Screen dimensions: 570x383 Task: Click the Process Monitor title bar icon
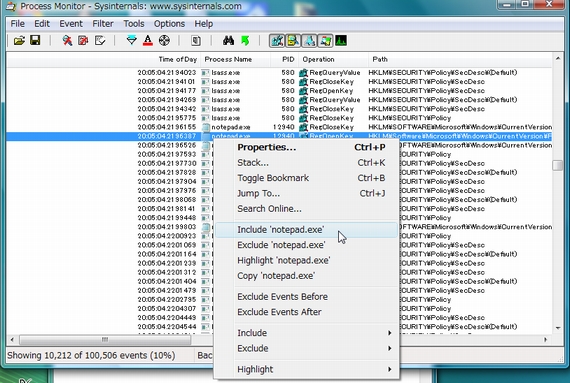tap(11, 6)
